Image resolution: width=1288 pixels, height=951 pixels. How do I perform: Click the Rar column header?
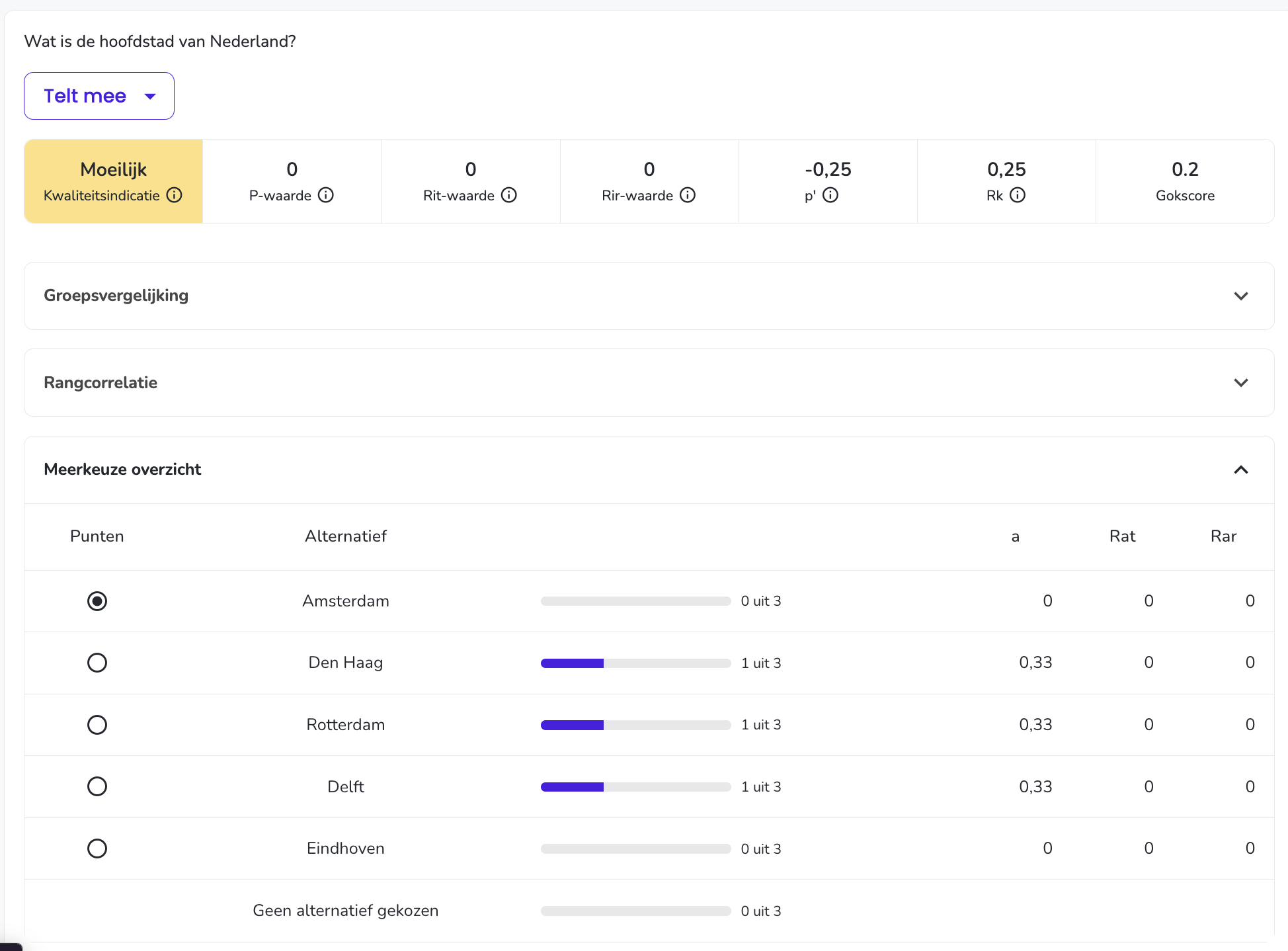[x=1223, y=536]
